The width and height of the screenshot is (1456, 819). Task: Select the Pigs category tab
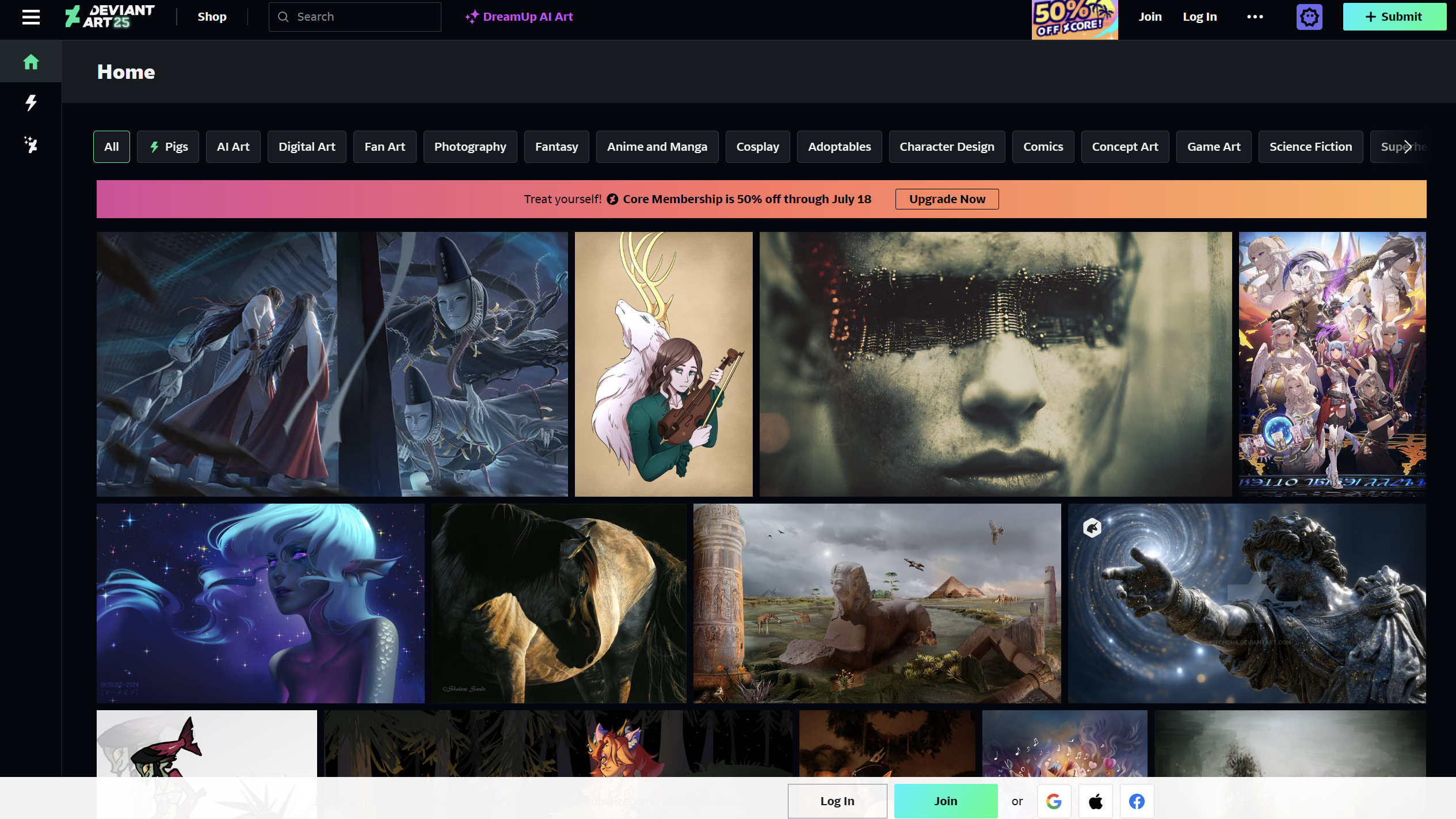tap(168, 147)
